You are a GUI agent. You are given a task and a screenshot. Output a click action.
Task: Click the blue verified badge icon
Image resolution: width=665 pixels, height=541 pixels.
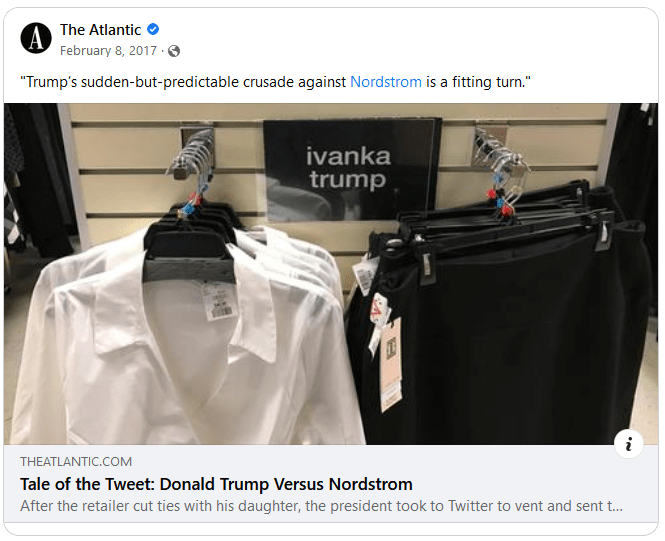(153, 30)
